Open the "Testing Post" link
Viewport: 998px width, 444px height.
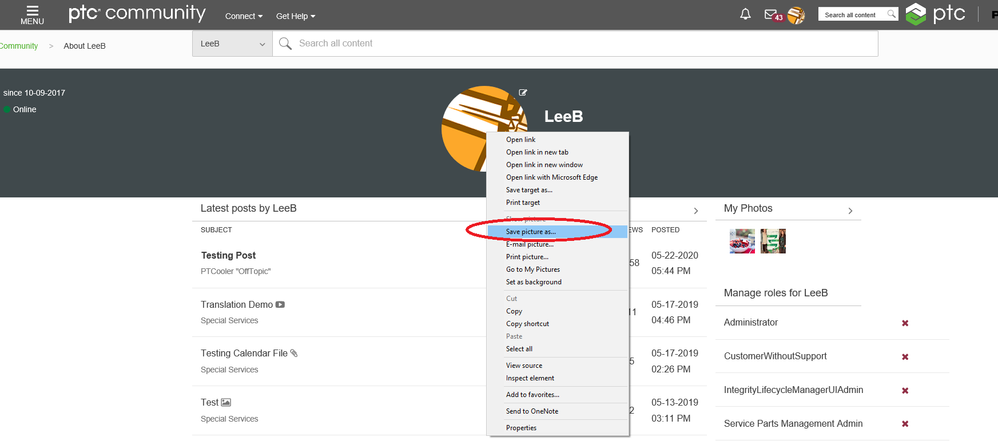click(x=228, y=255)
